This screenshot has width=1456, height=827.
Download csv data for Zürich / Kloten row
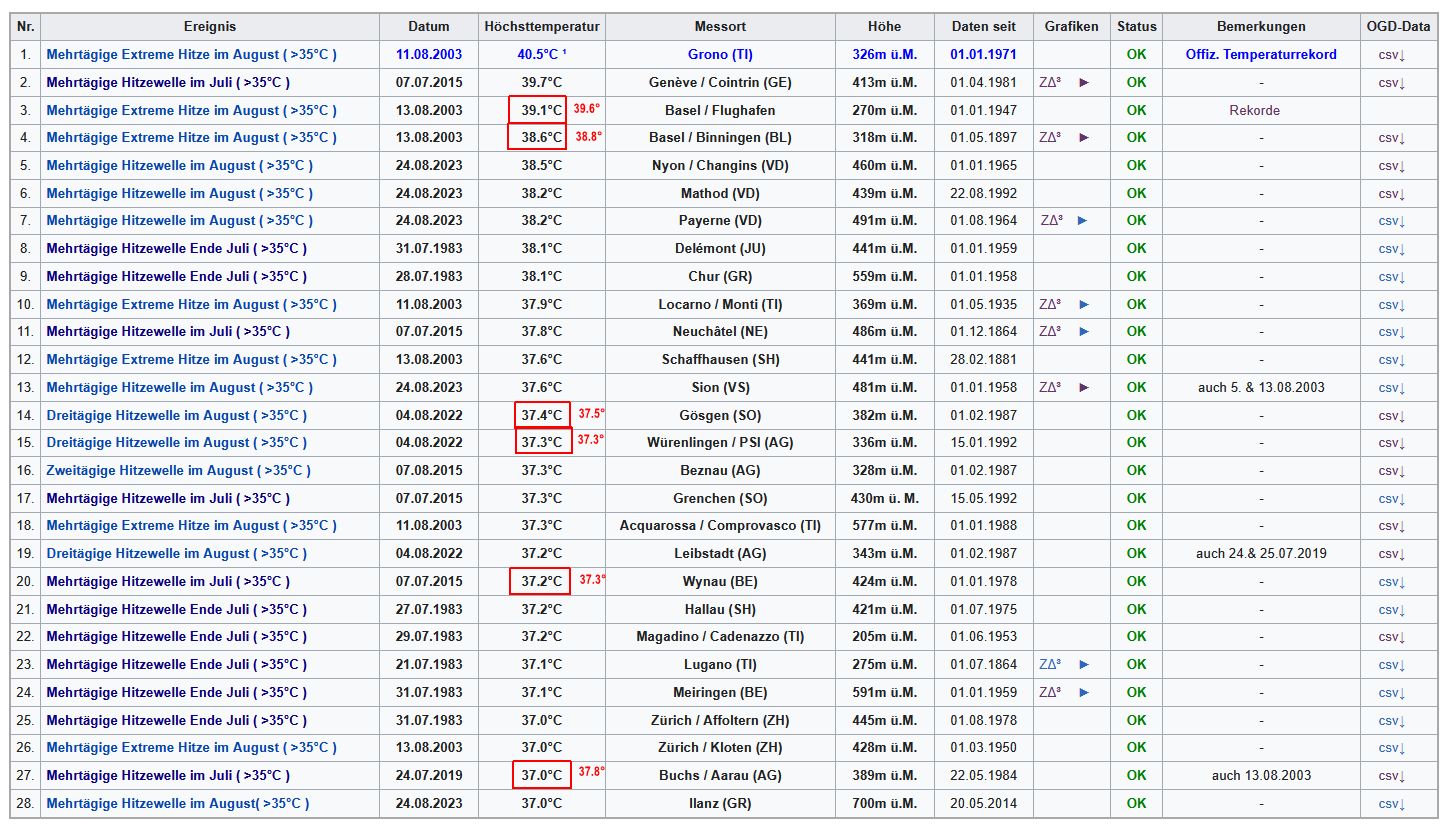click(x=1392, y=748)
